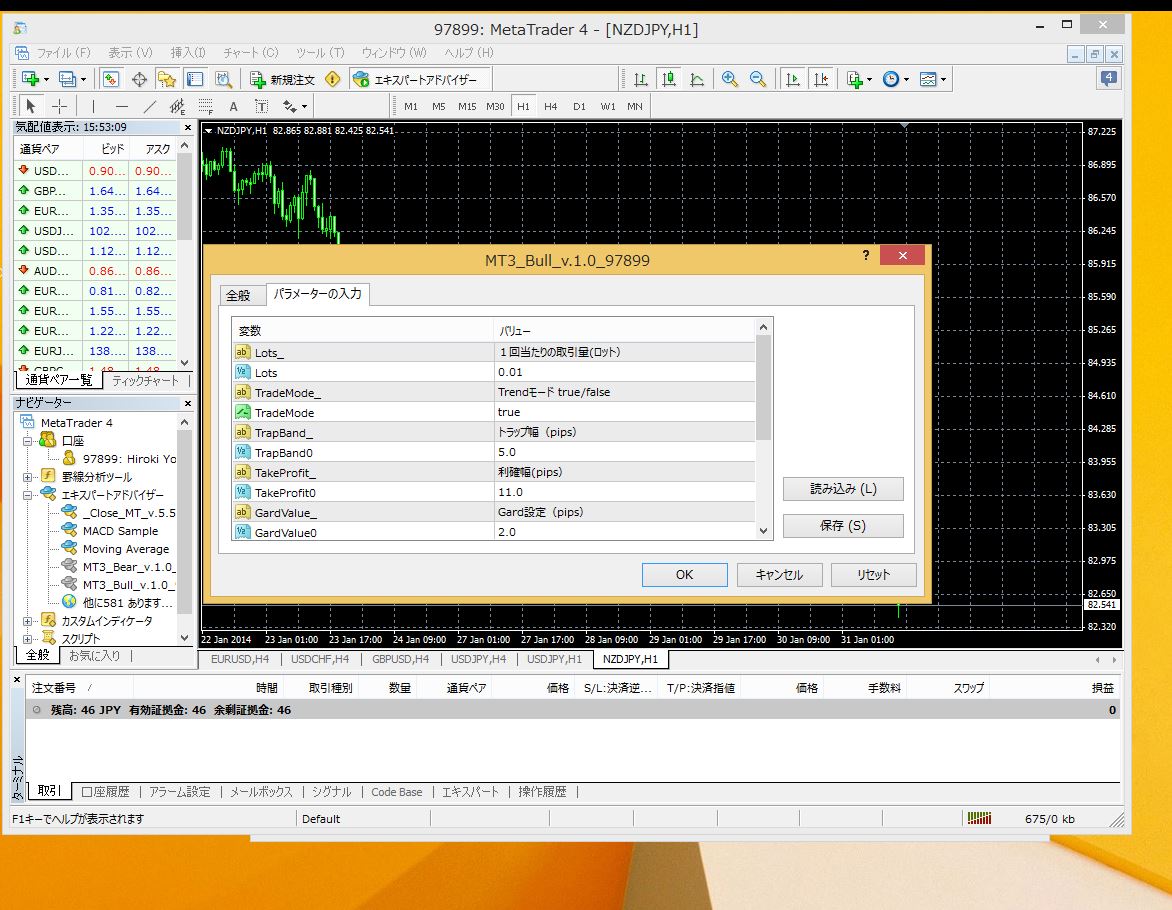Toggle the Navigator folder-star icon
1172x910 pixels.
[x=167, y=79]
